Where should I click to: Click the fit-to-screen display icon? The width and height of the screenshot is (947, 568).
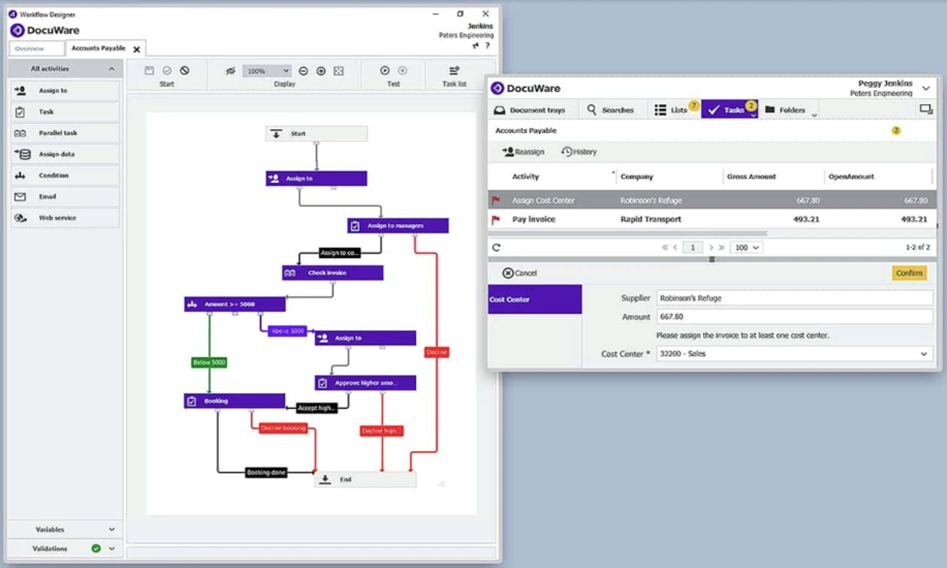point(339,71)
